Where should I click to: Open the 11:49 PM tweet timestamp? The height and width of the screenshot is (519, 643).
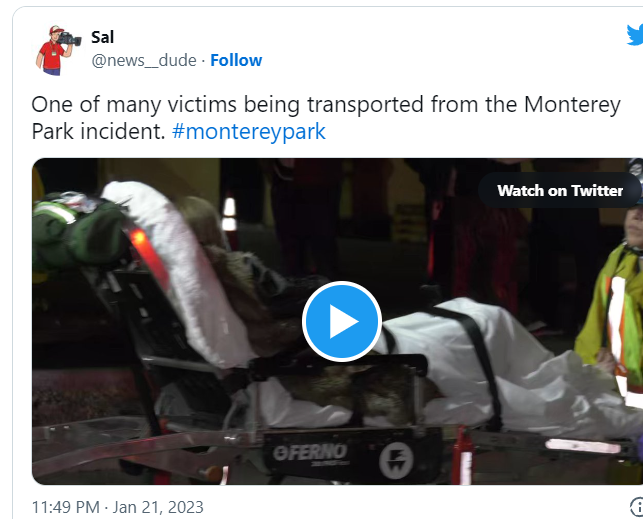pyautogui.click(x=66, y=507)
